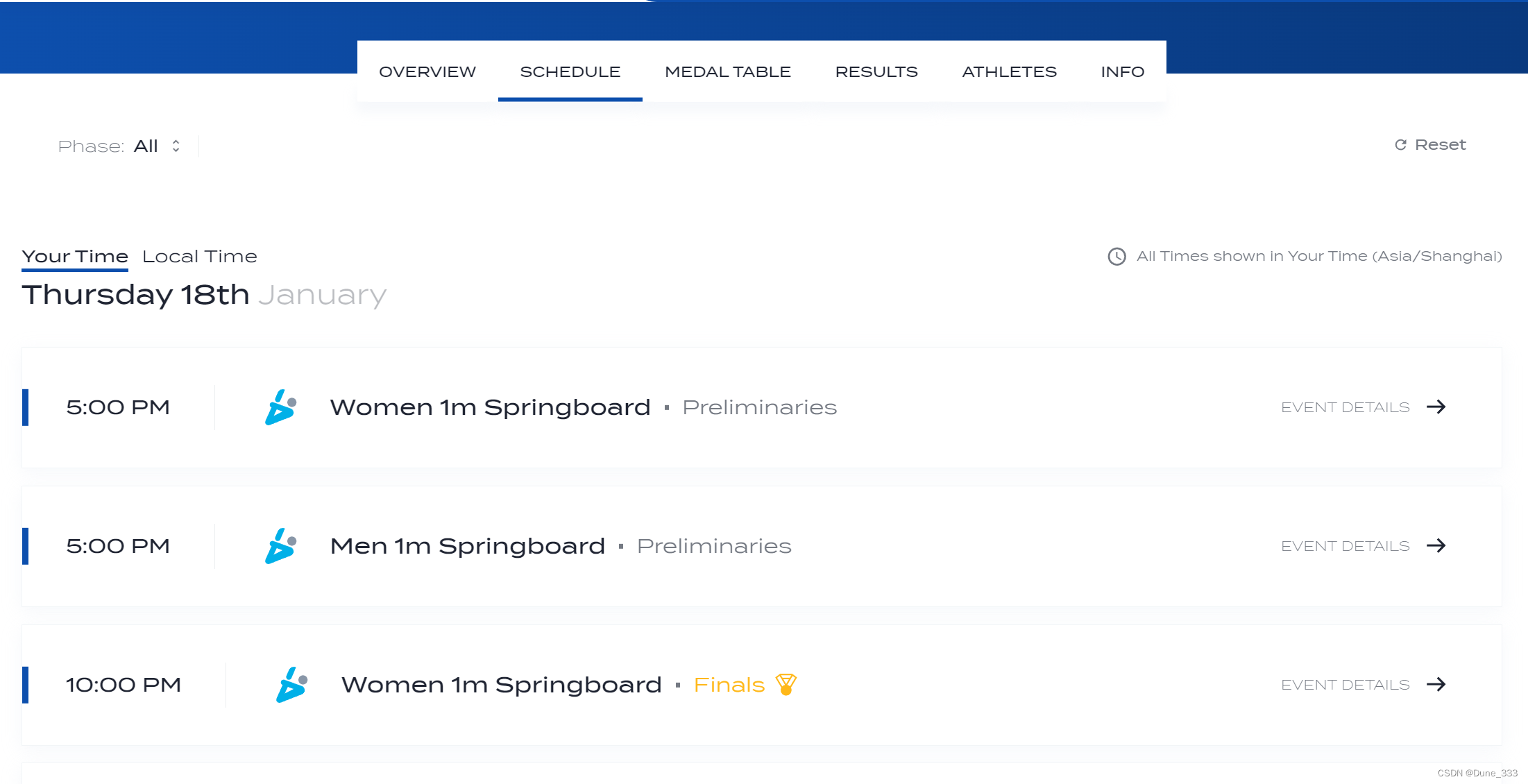
Task: Click arrow icon for Women 1m Preliminaries details
Action: pos(1436,407)
